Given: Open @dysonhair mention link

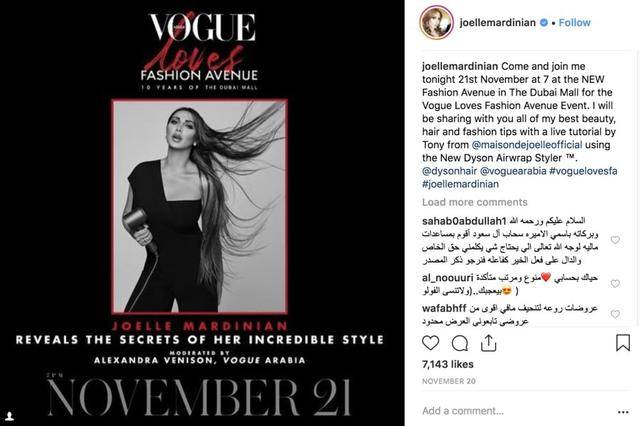Looking at the screenshot, I should pos(449,171).
